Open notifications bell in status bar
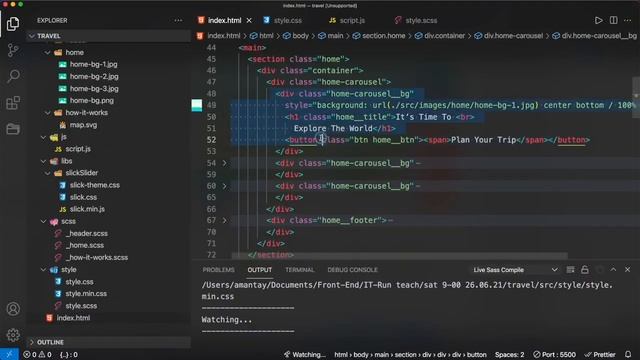 628,354
